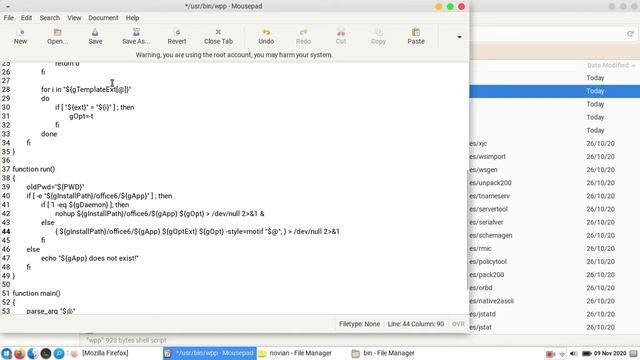The image size is (640, 360).
Task: Select the es/wsgen row in File Manager
Action: (x=555, y=170)
